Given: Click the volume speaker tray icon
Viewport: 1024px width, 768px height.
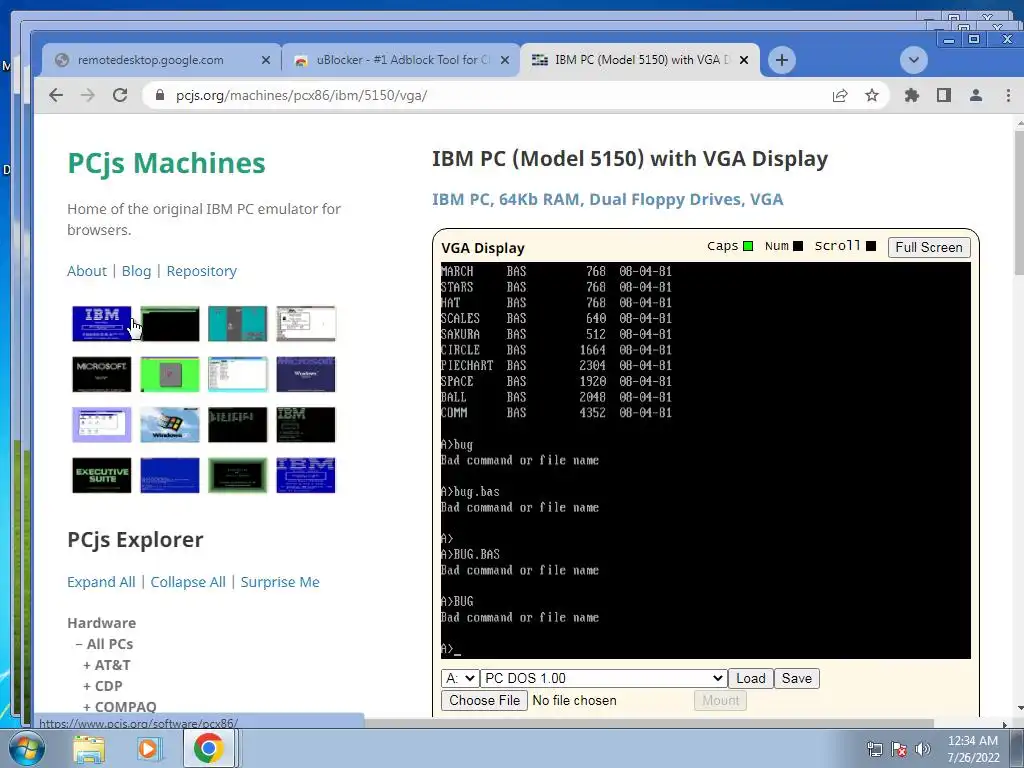Looking at the screenshot, I should (x=922, y=749).
